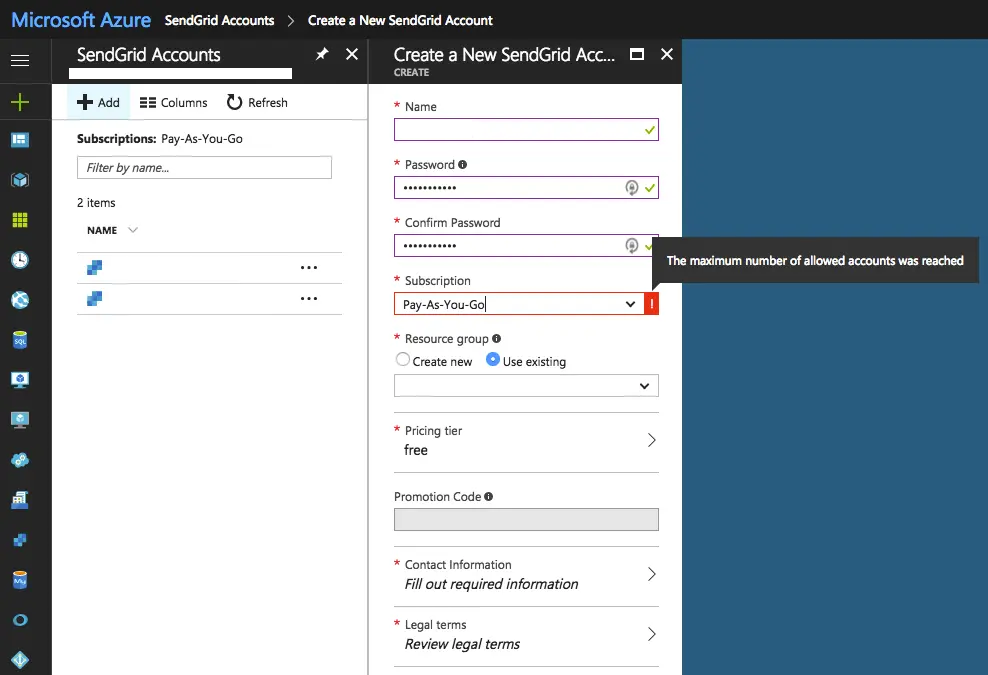This screenshot has height=675, width=988.
Task: Click Add in the SendGrid Accounts toolbar
Action: [98, 102]
